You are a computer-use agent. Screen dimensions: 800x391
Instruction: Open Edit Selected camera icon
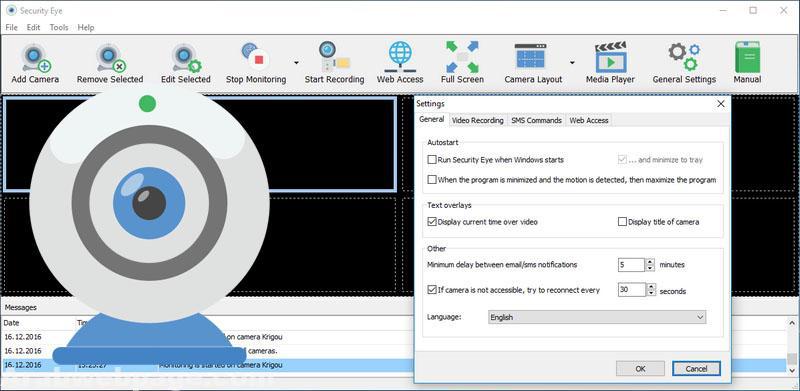click(x=186, y=58)
